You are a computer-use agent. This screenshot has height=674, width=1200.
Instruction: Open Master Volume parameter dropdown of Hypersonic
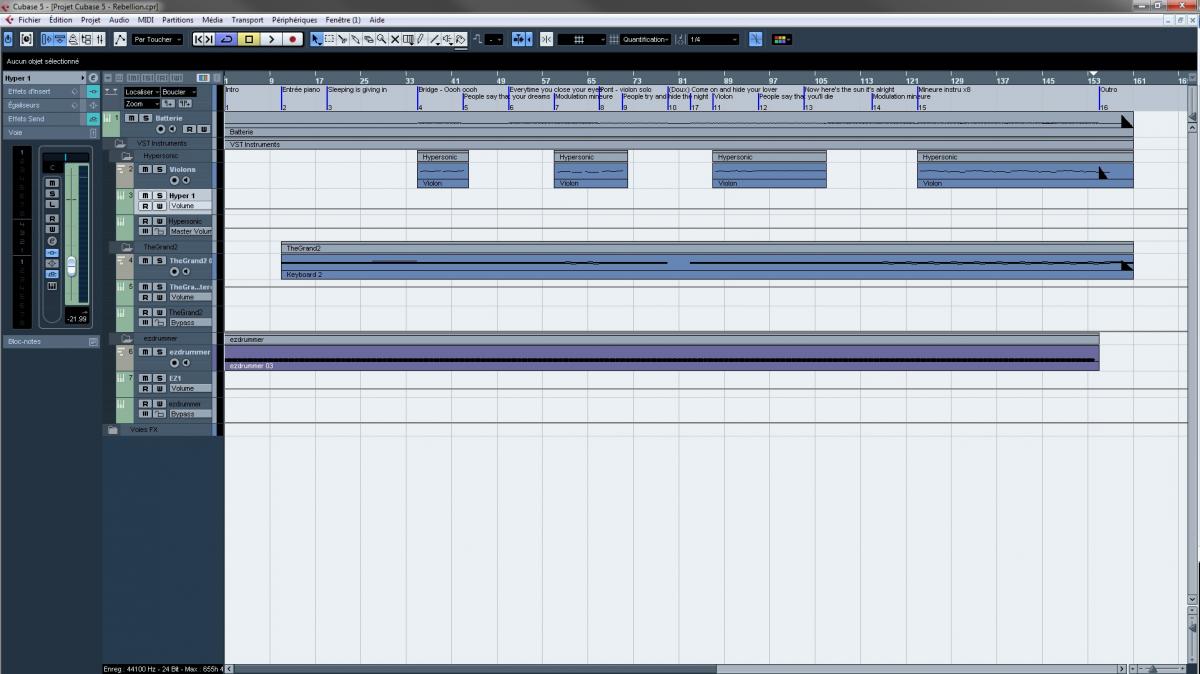coord(190,231)
